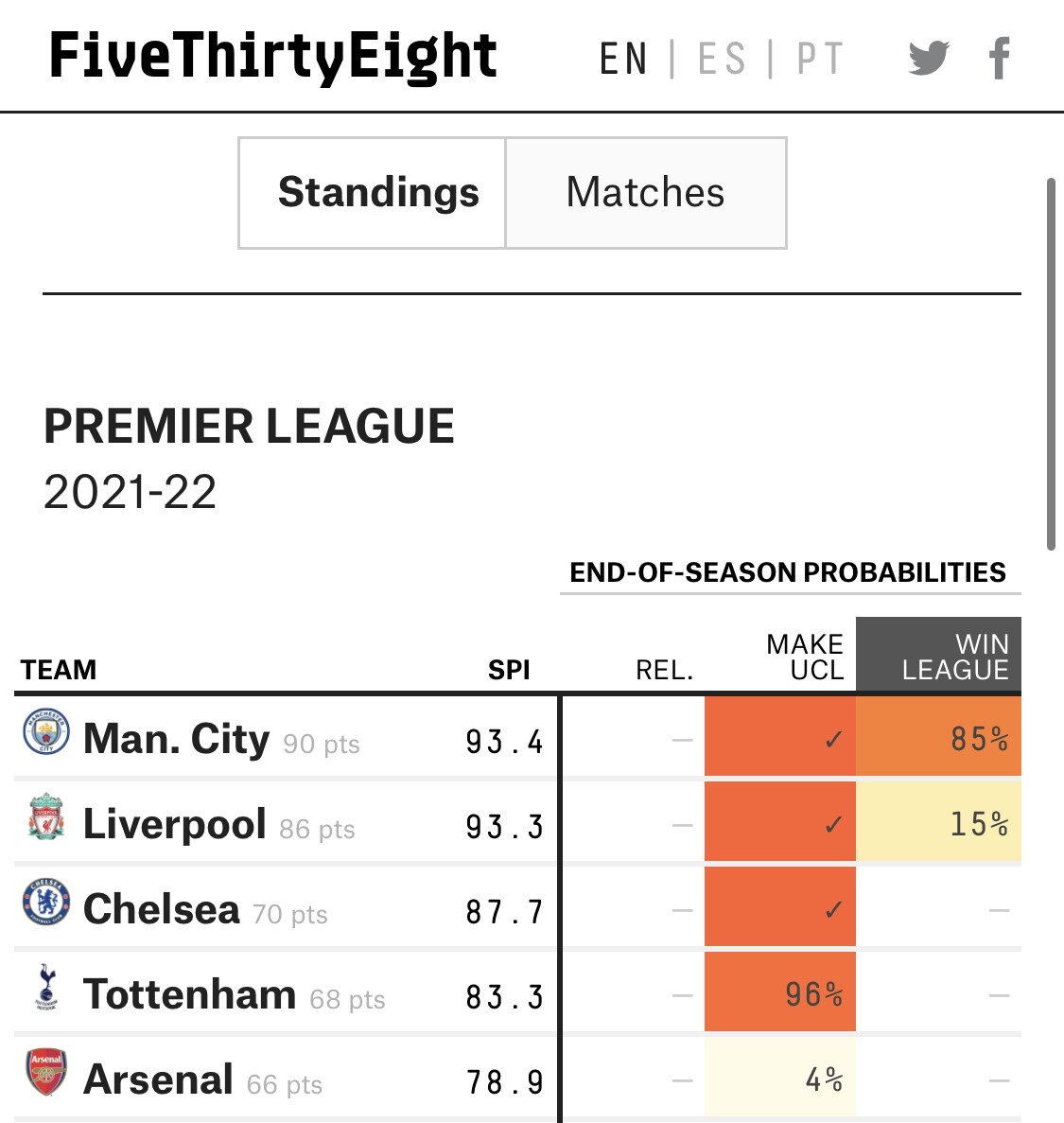Sort by the MAKE UCL column
The height and width of the screenshot is (1123, 1064).
pos(804,657)
